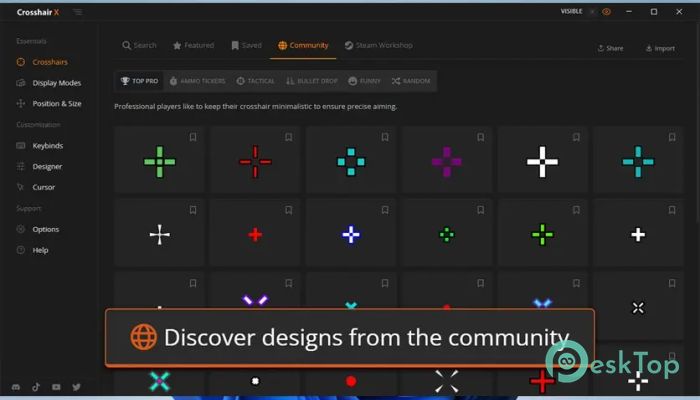Select the white dot crosshair

click(255, 381)
